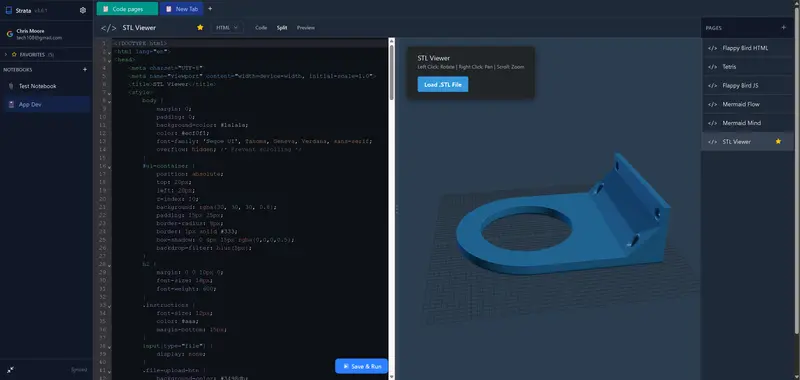The image size is (800, 380).
Task: Click the Test Notebook icon
Action: [x=11, y=86]
